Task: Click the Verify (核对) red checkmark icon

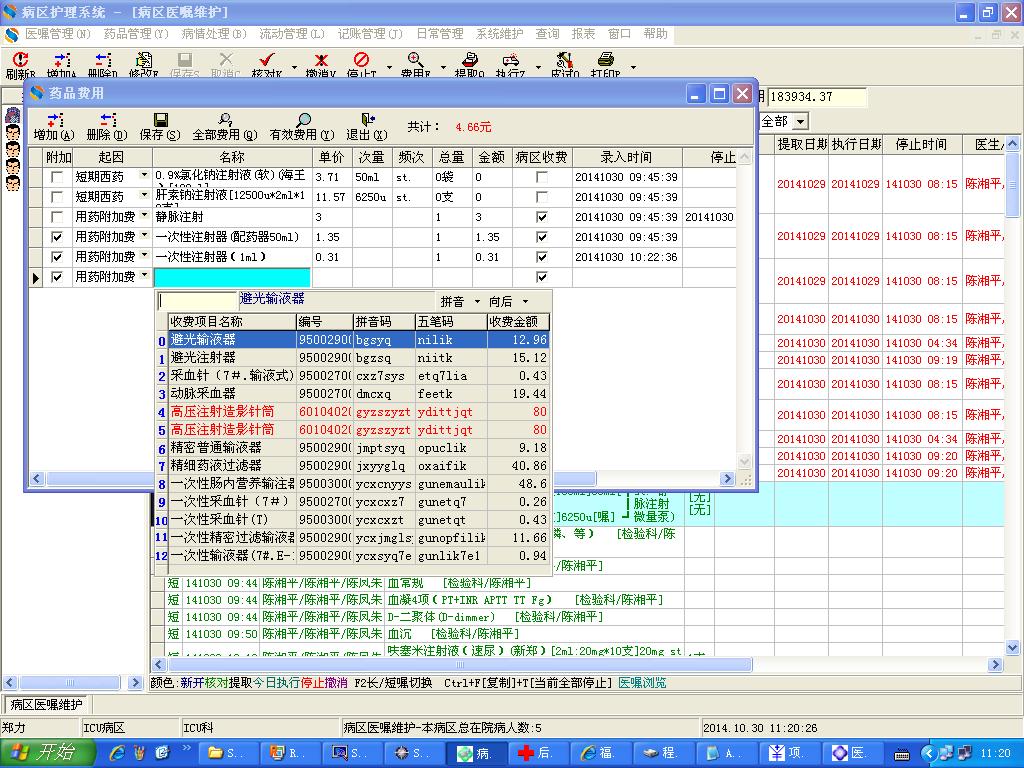Action: click(x=266, y=63)
